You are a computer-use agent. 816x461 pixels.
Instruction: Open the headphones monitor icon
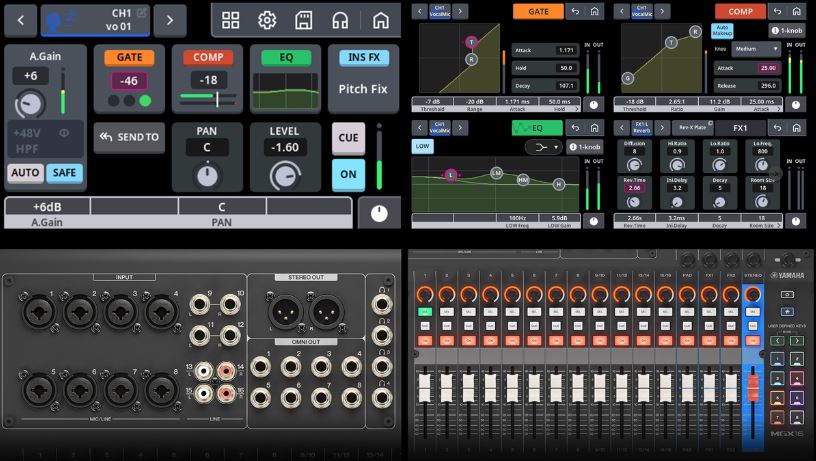(341, 20)
